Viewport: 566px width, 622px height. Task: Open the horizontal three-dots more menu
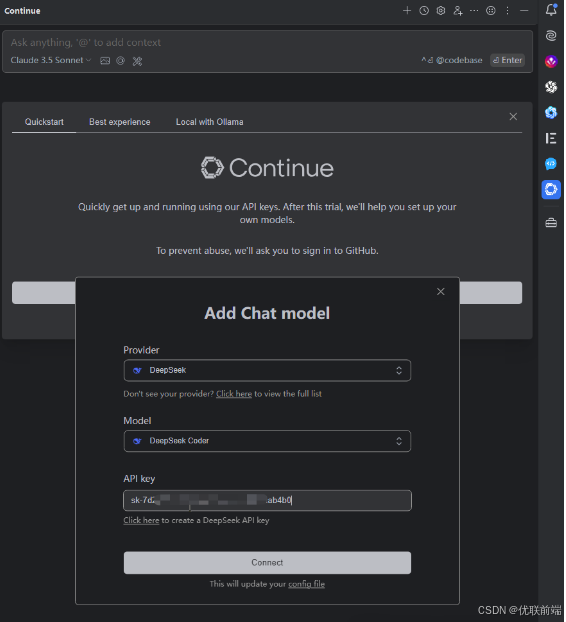pyautogui.click(x=474, y=11)
